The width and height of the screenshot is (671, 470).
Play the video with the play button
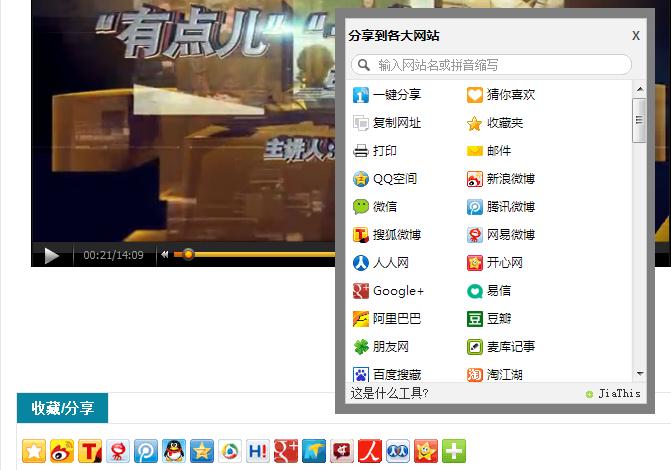[51, 255]
